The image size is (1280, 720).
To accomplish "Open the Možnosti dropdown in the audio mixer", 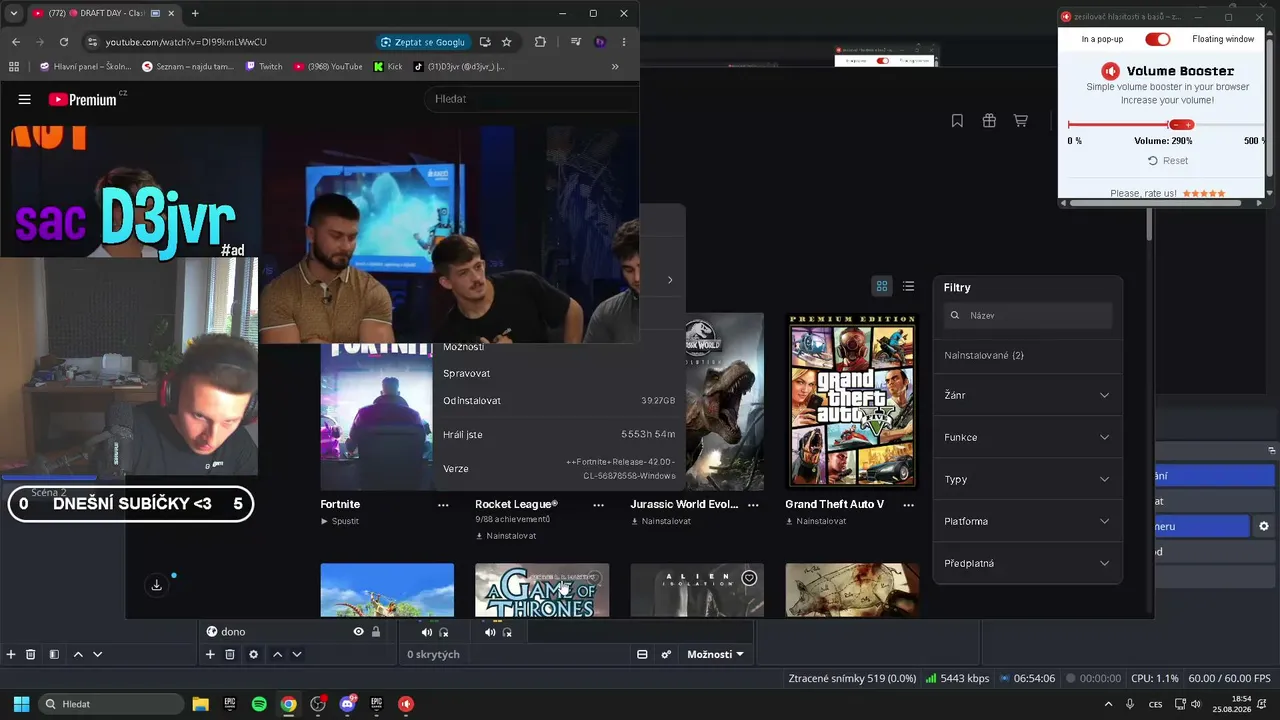I will coord(715,654).
